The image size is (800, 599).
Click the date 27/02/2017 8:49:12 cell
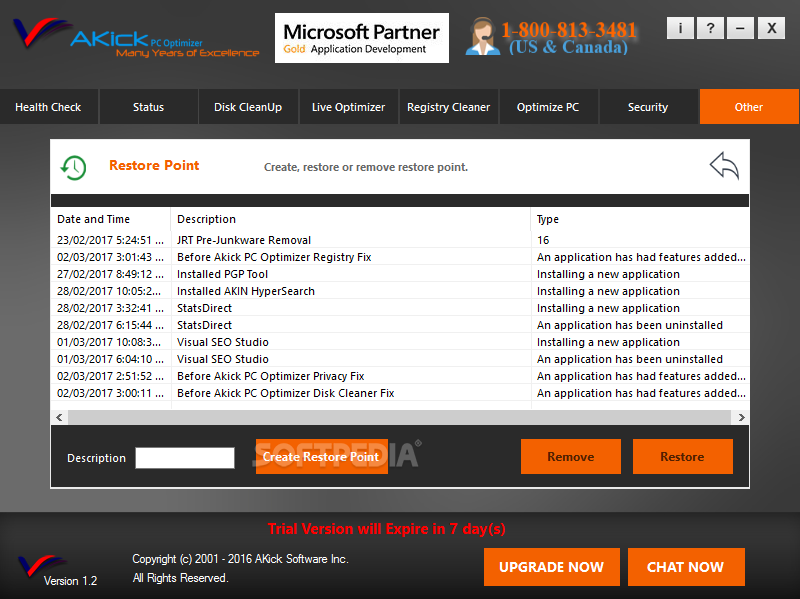[x=111, y=274]
